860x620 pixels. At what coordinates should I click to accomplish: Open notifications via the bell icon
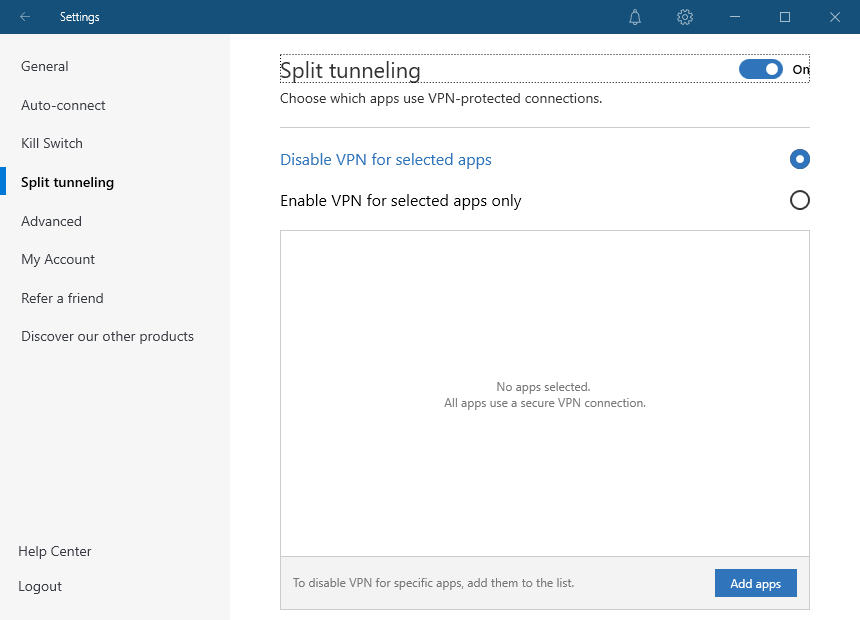pyautogui.click(x=634, y=17)
